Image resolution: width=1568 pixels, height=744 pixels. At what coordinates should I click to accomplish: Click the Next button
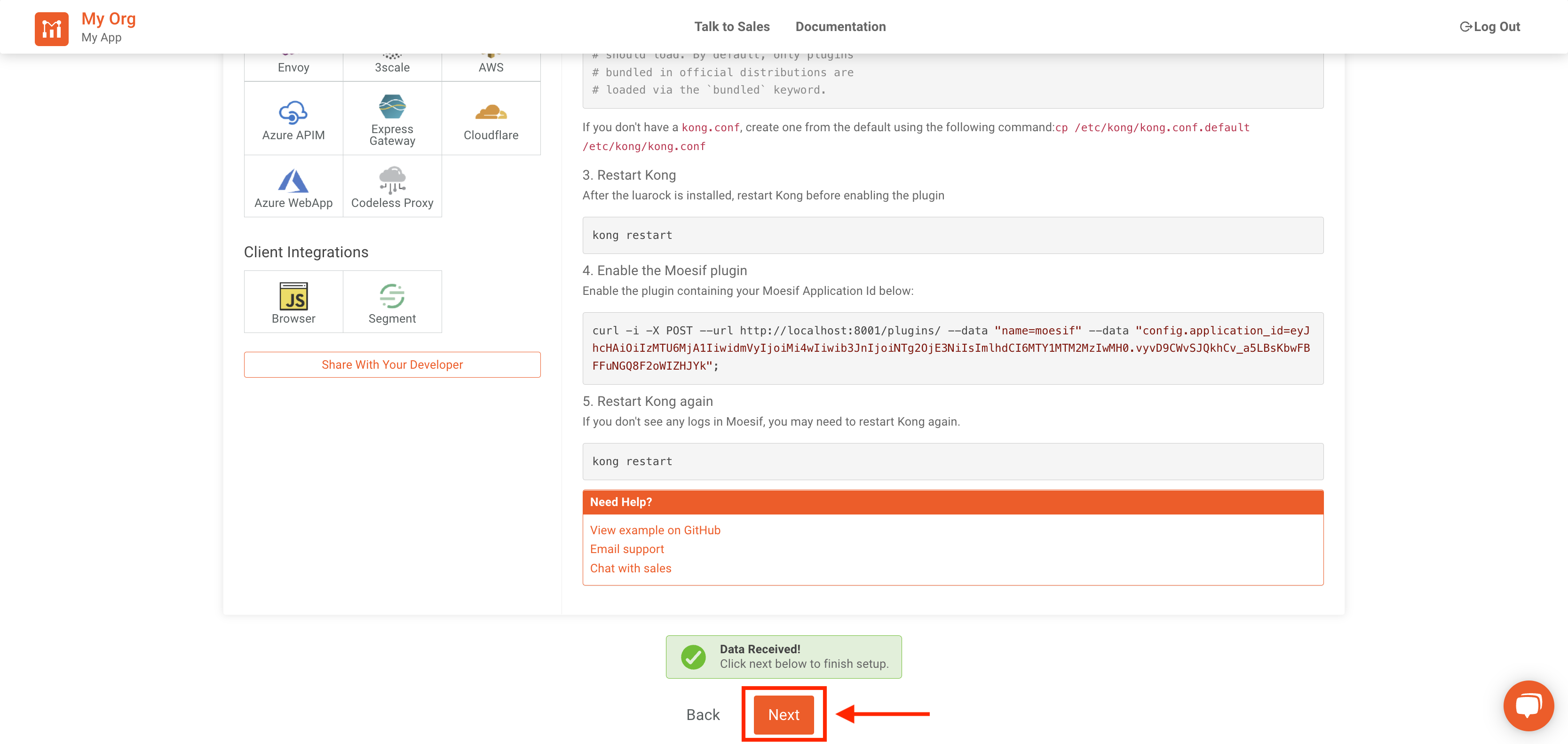coord(784,714)
